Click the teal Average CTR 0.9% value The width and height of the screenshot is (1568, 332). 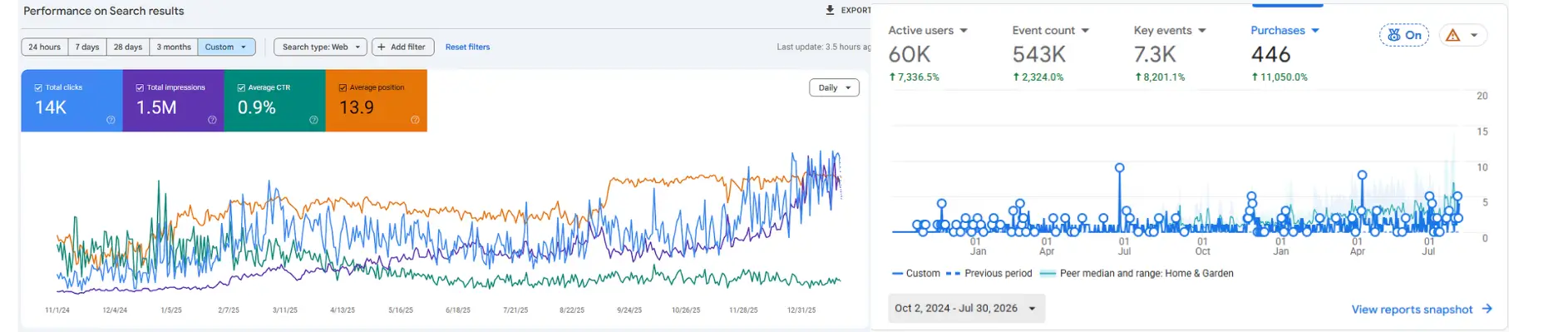pos(256,107)
